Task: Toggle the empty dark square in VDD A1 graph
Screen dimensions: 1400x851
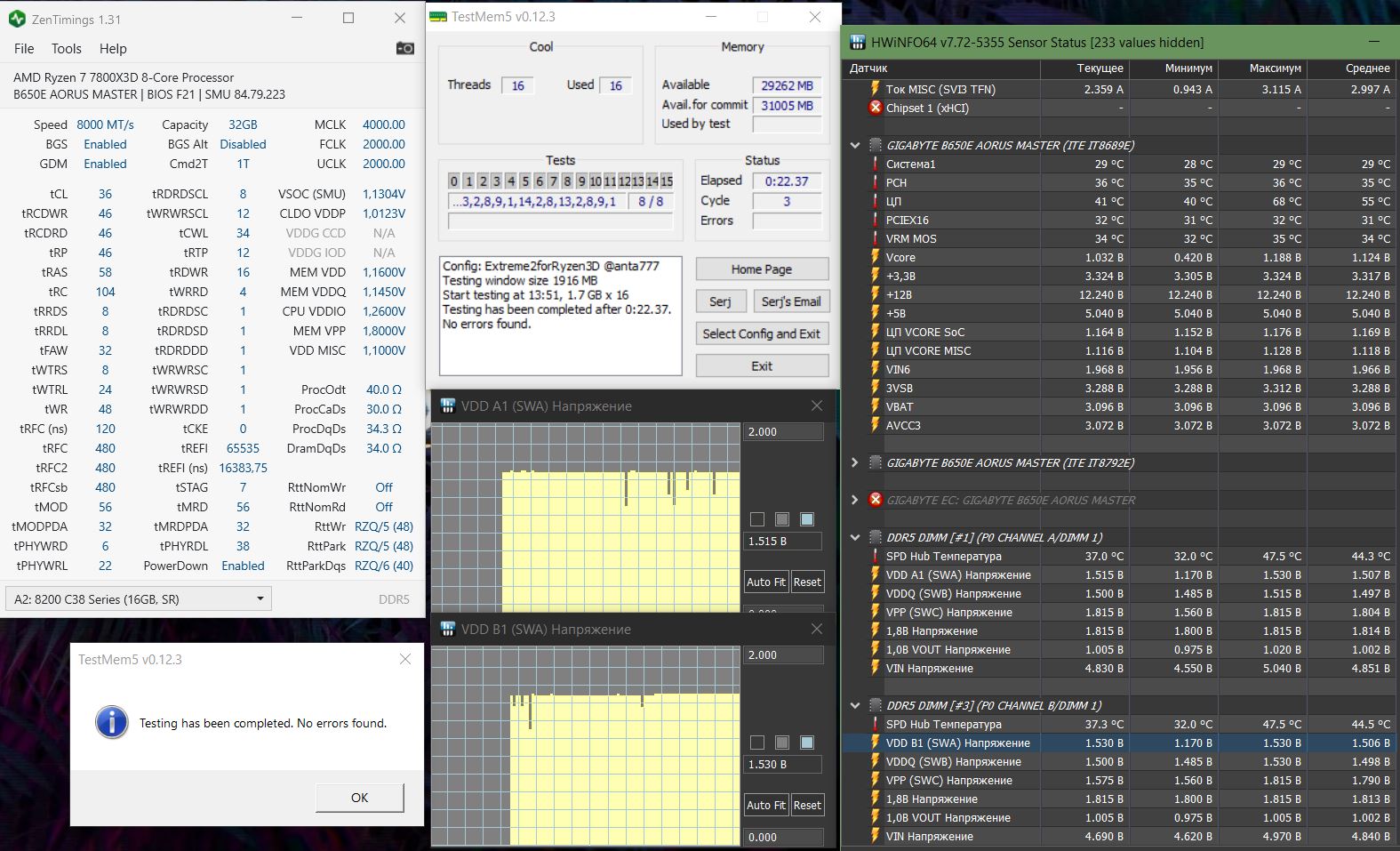Action: click(x=757, y=519)
